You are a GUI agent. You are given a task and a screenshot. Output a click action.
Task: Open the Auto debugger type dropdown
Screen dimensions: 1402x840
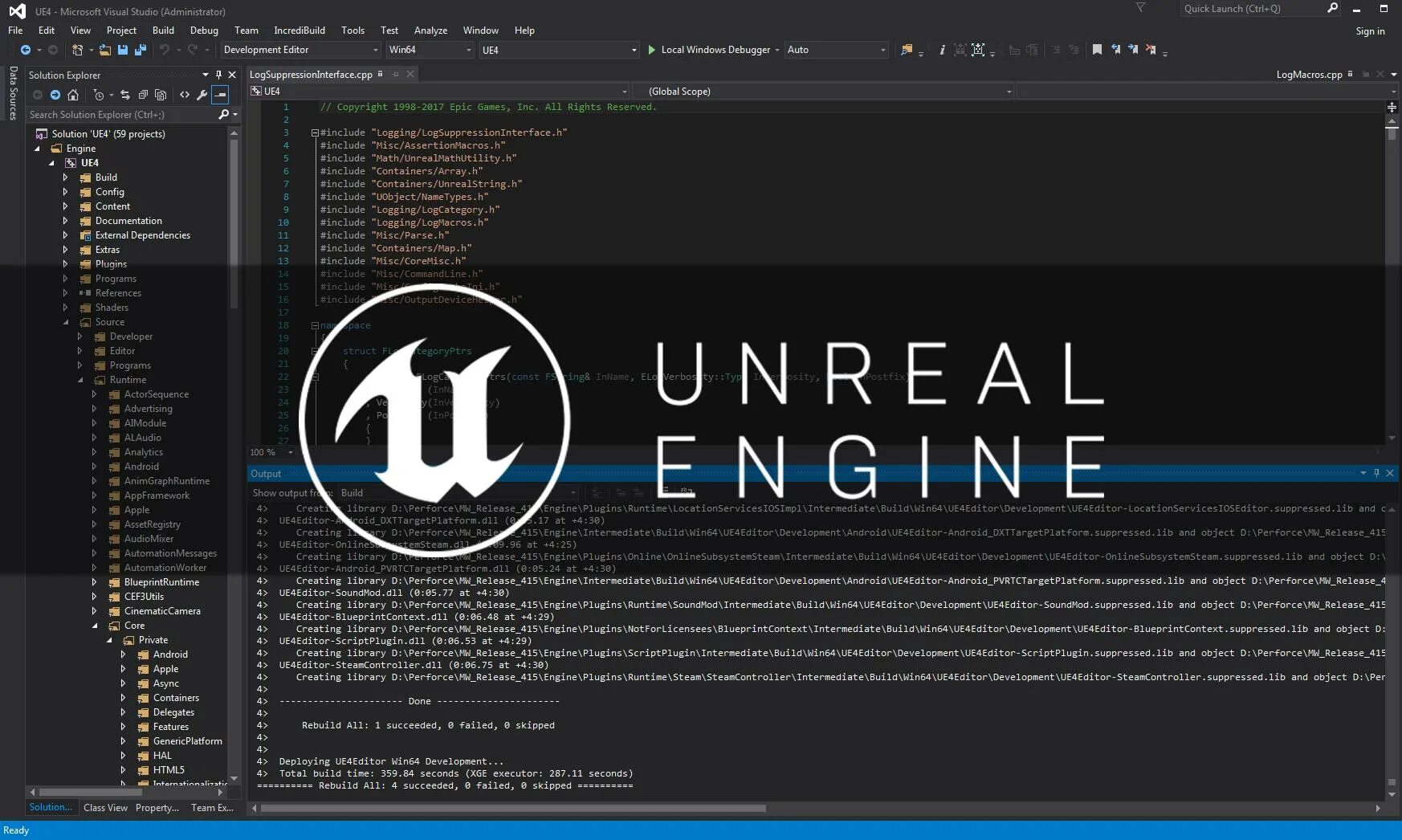837,50
